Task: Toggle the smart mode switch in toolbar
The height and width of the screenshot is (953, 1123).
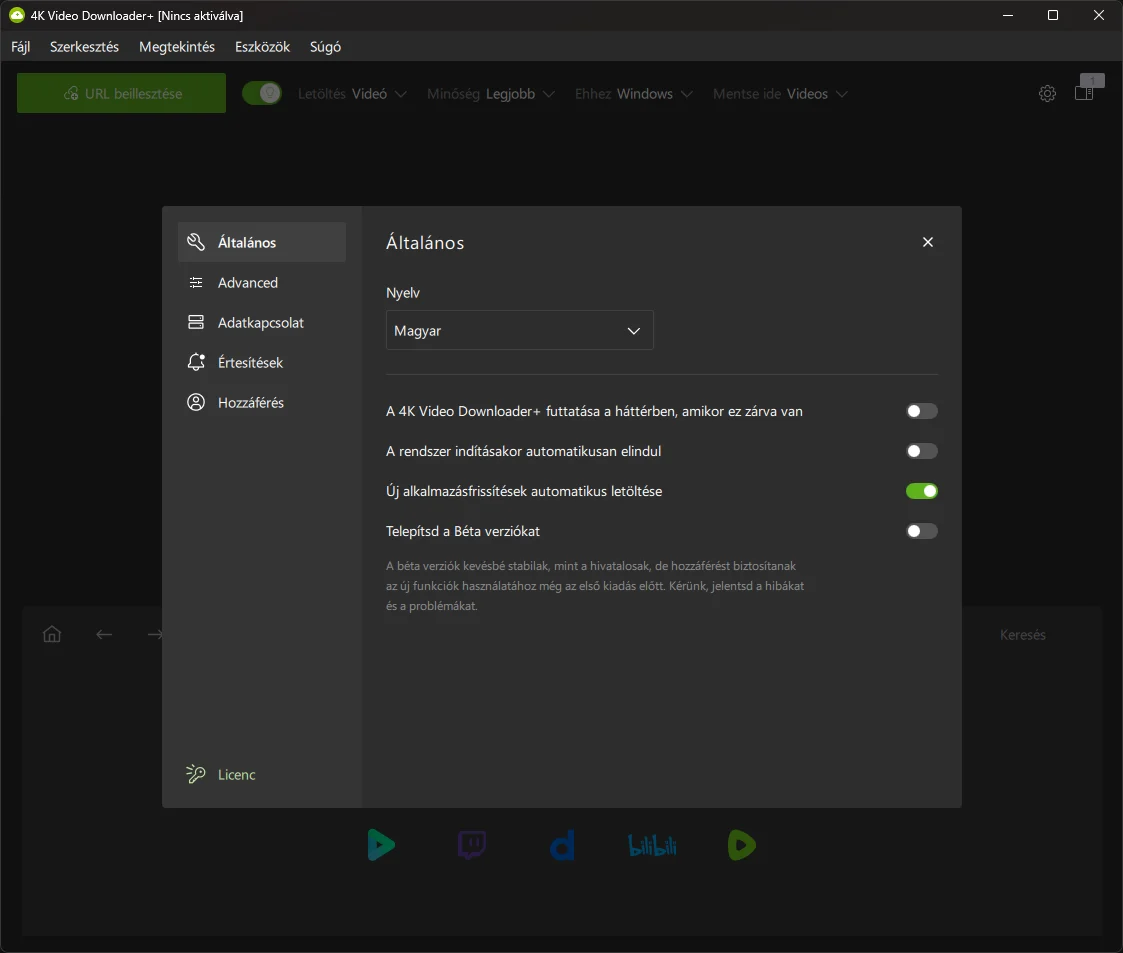Action: (x=261, y=93)
